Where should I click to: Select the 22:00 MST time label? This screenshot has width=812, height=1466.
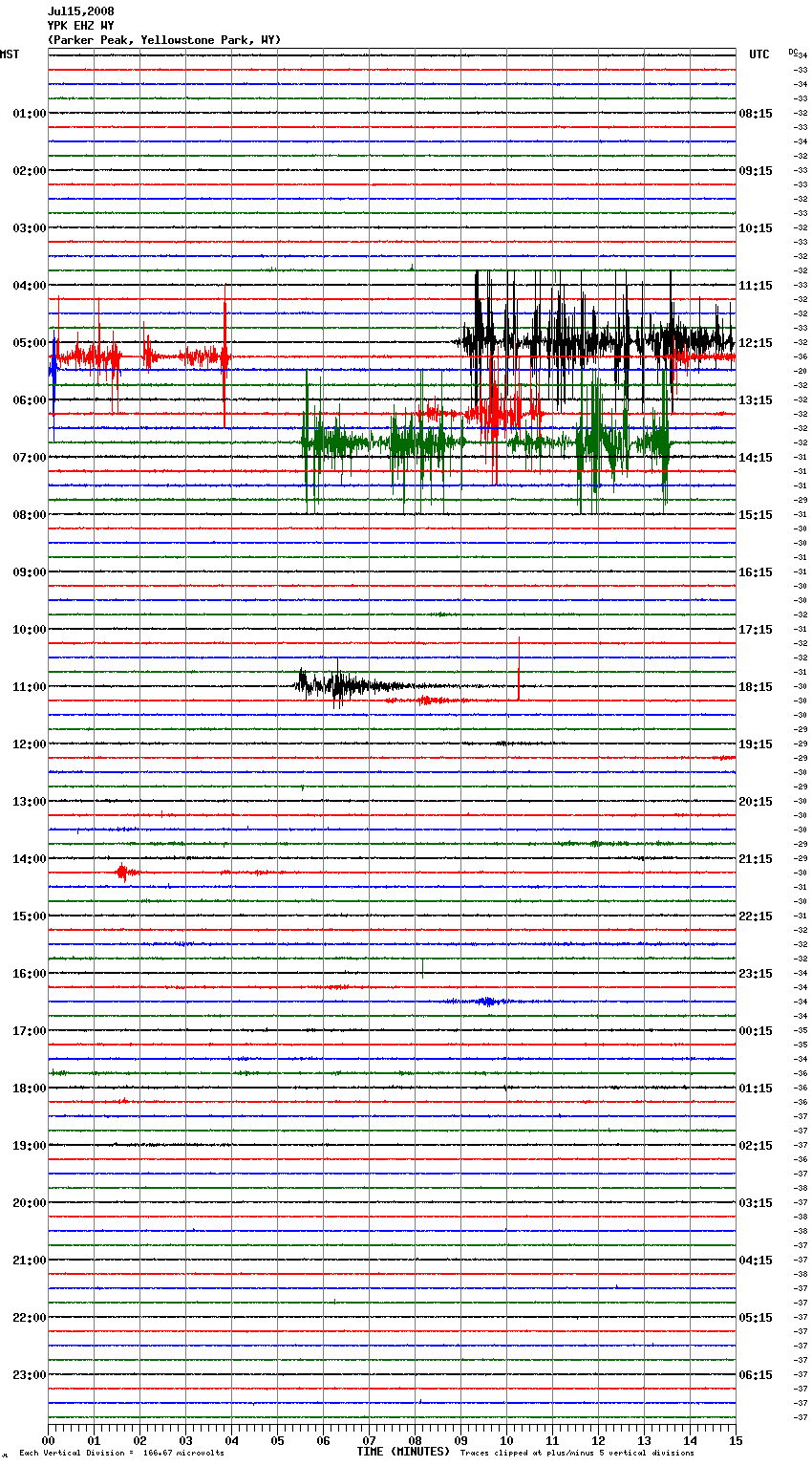coord(30,1318)
